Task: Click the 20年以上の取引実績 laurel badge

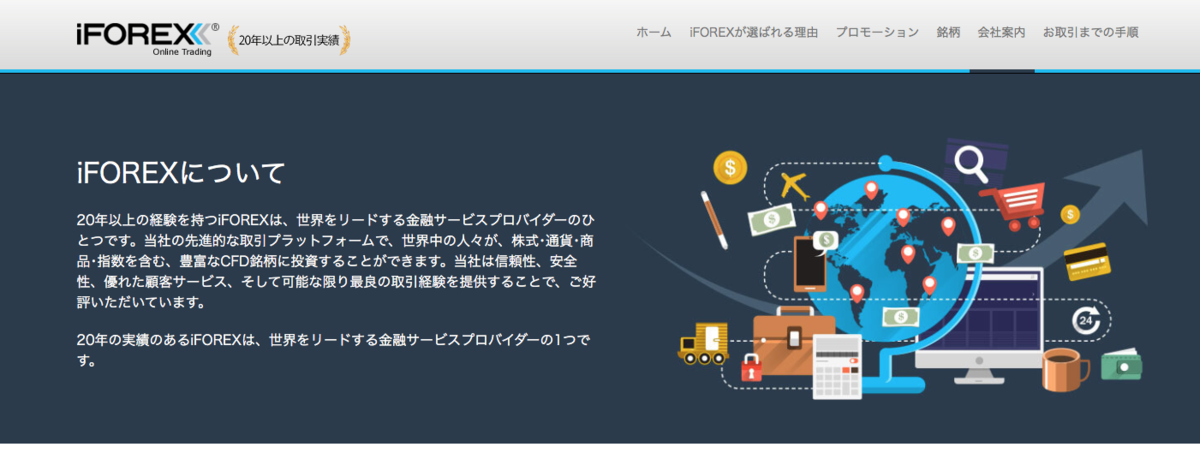Action: 289,39
